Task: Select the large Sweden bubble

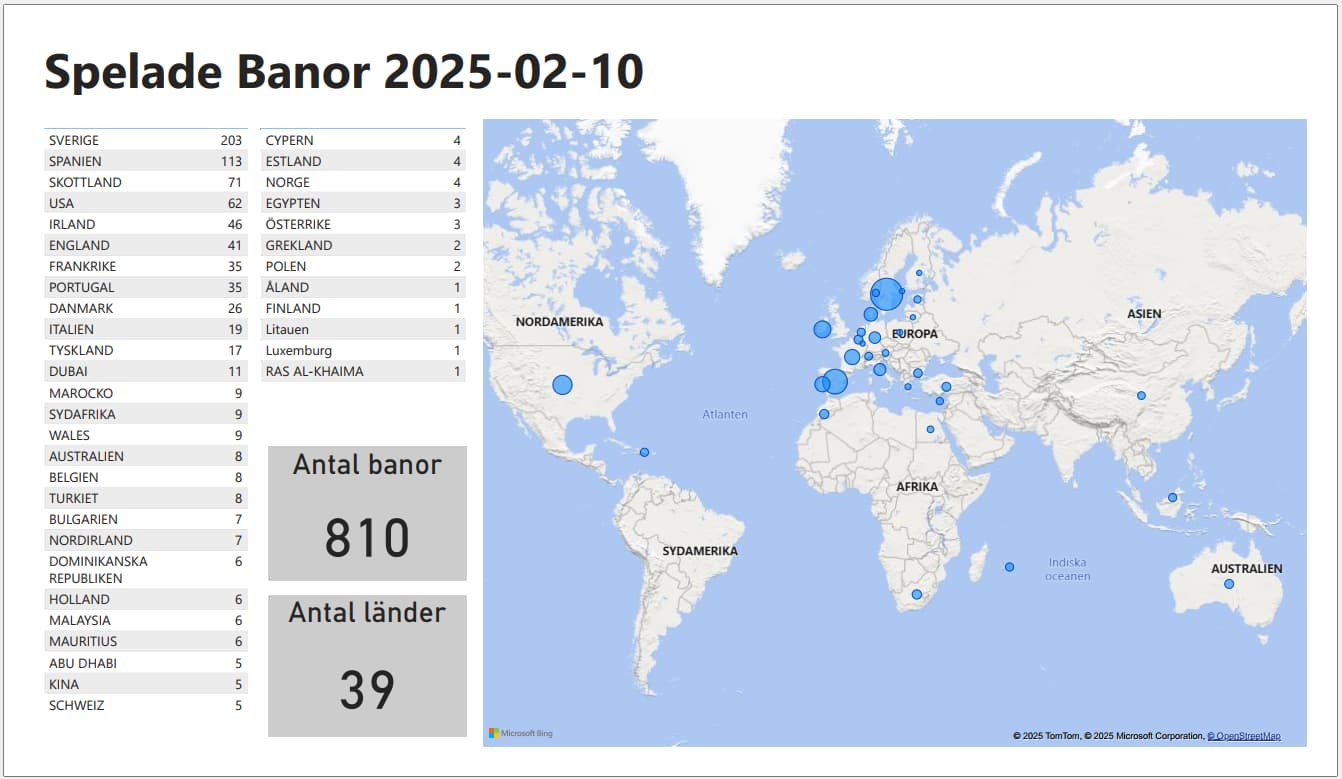Action: pos(887,295)
